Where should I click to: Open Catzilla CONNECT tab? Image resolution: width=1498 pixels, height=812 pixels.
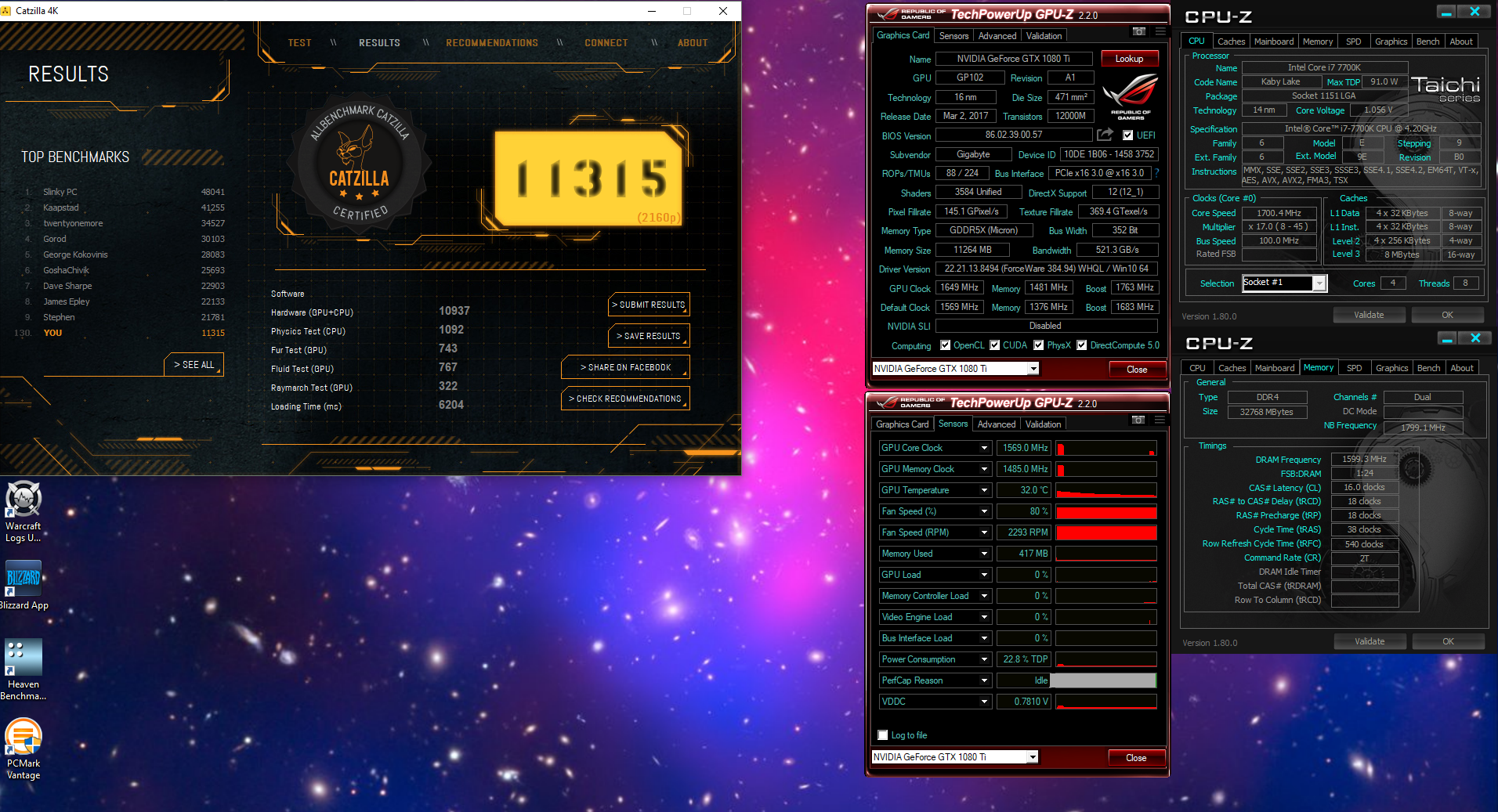coord(606,43)
